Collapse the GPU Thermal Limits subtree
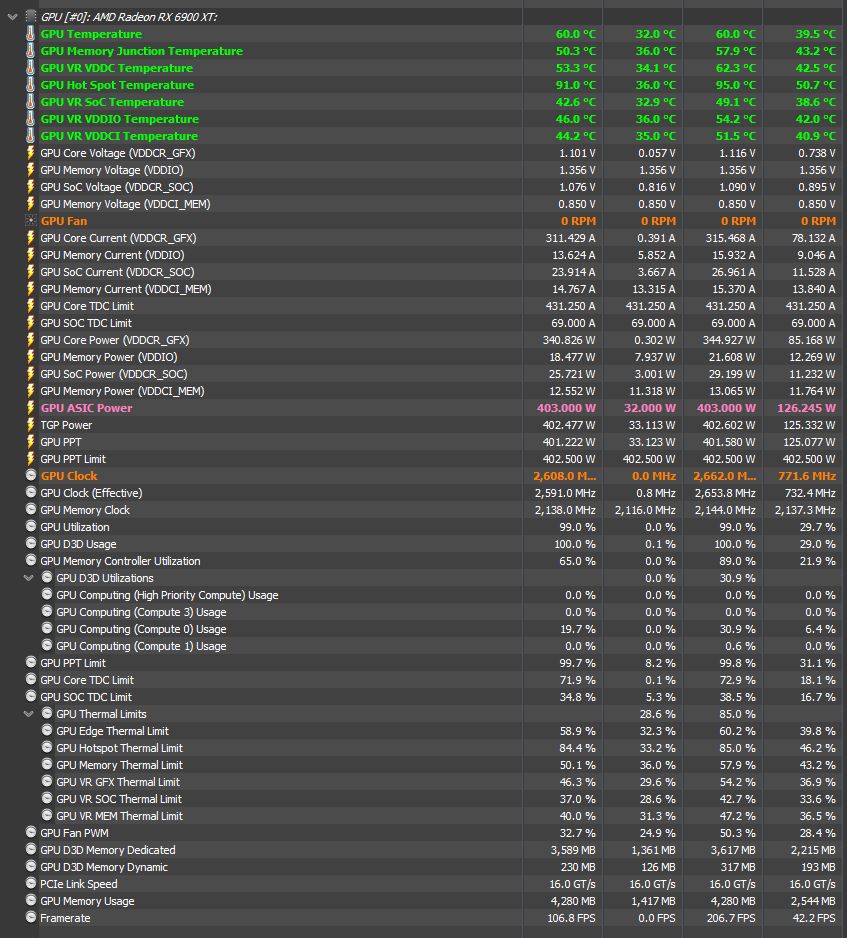847x938 pixels. (x=28, y=714)
